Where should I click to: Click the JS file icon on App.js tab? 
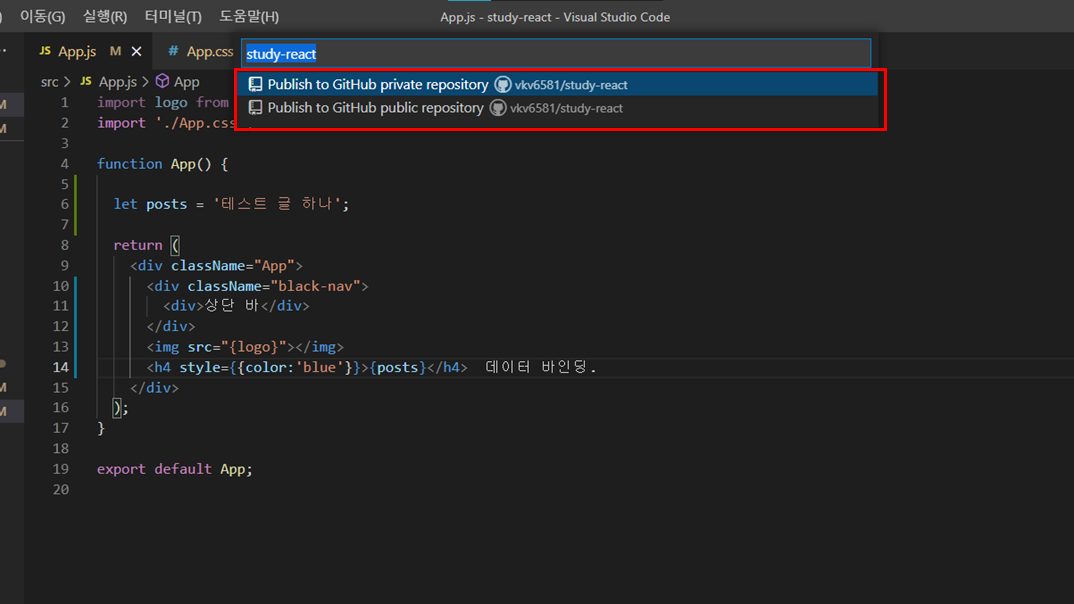[x=45, y=51]
